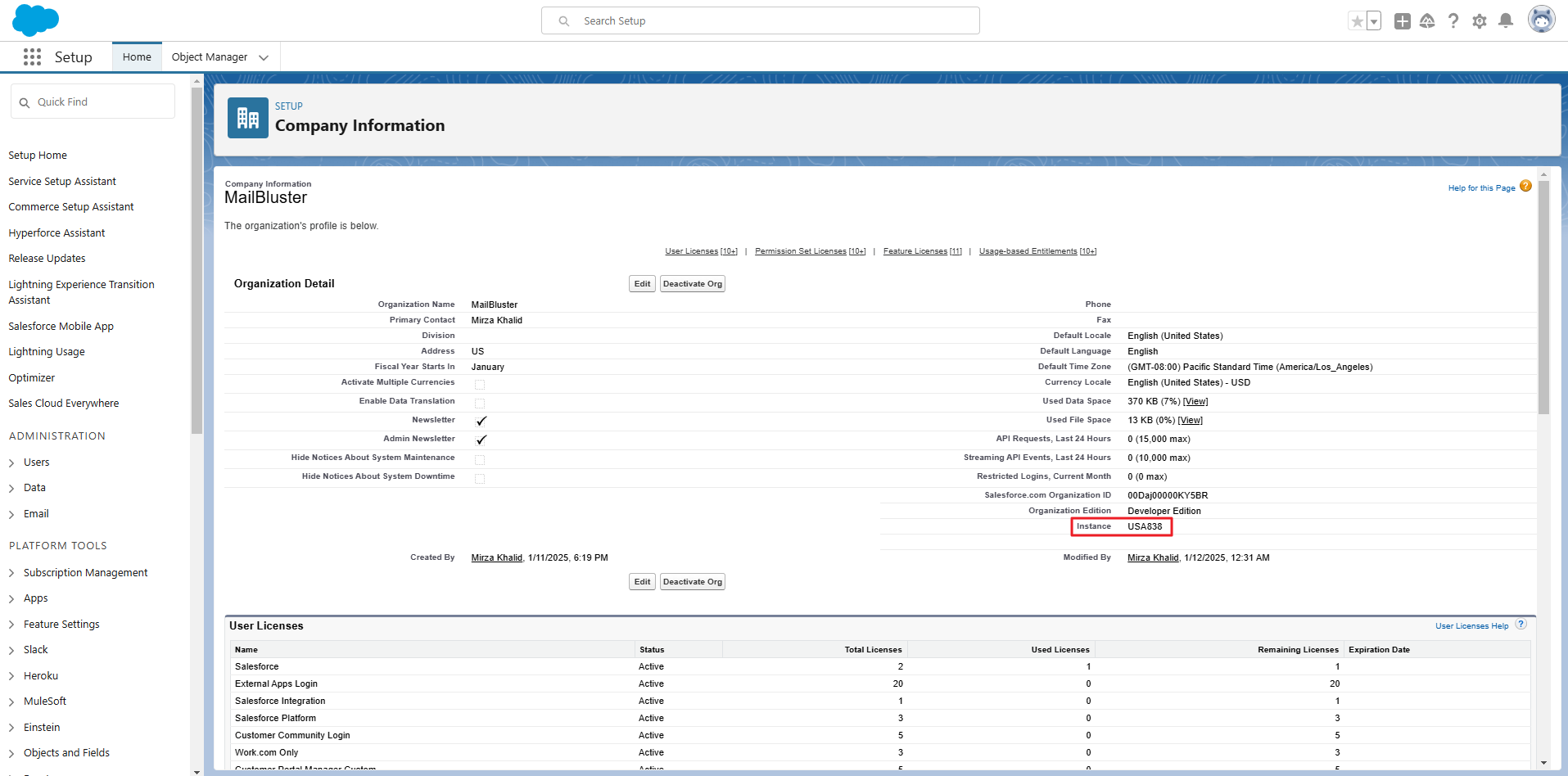1568x776 pixels.
Task: Click the top Deactivate Org button
Action: click(692, 284)
